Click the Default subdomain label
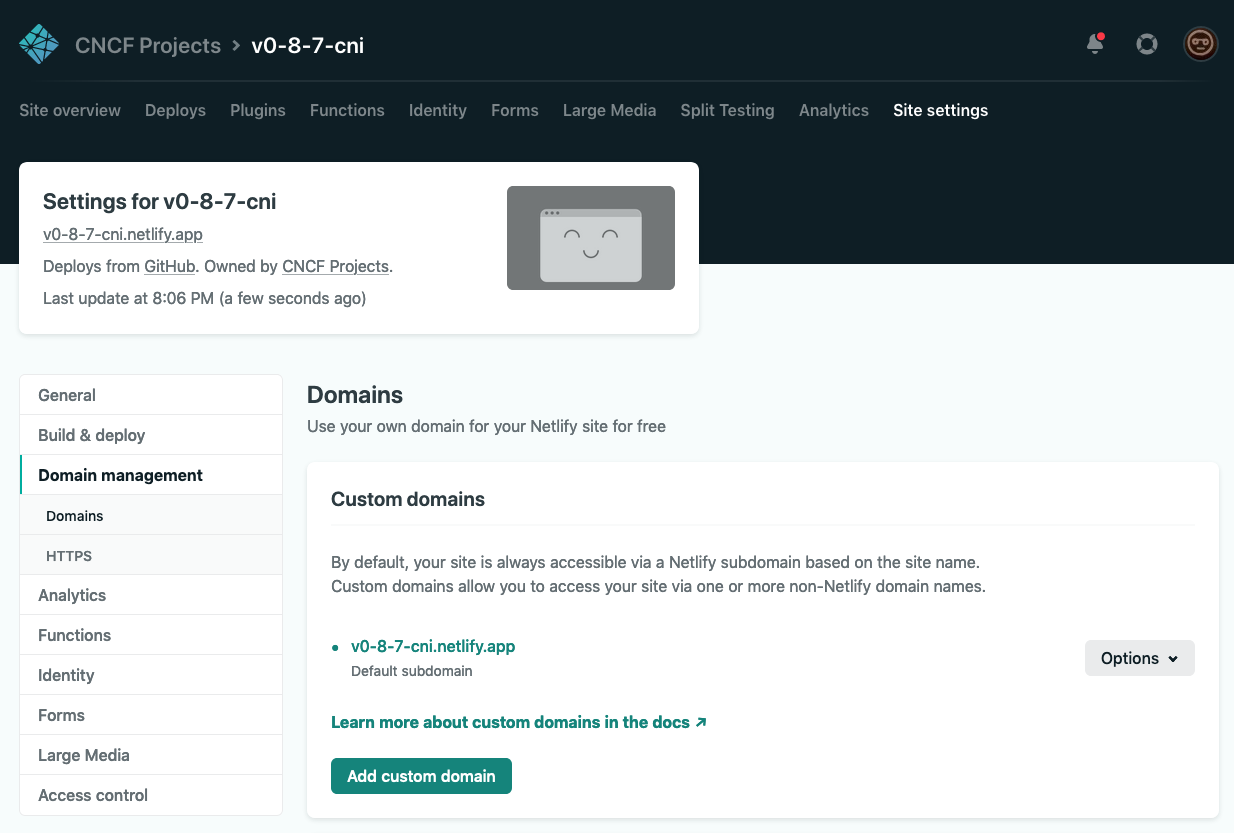 (x=412, y=671)
